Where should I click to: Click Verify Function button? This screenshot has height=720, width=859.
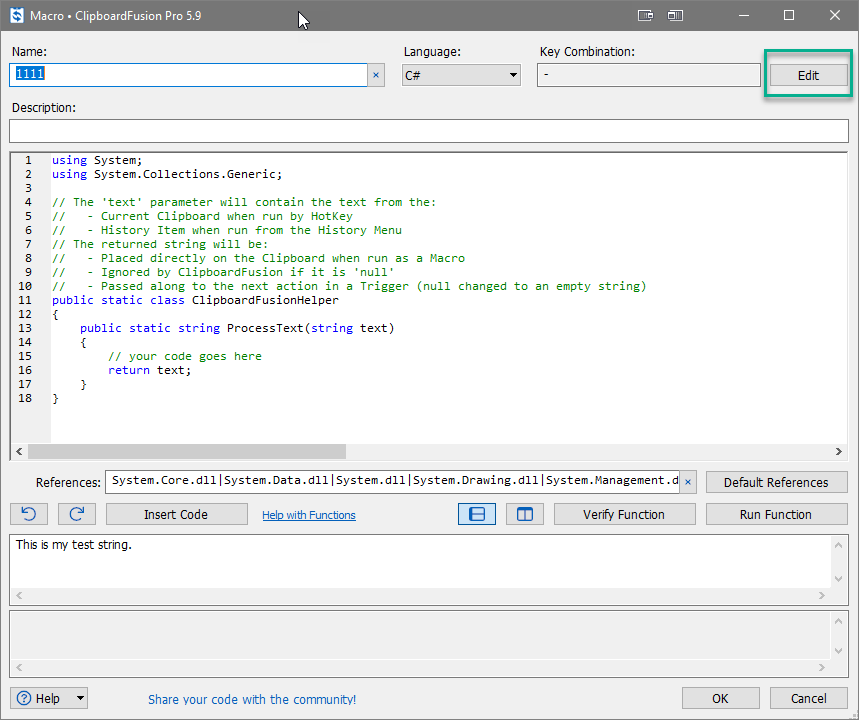[625, 514]
